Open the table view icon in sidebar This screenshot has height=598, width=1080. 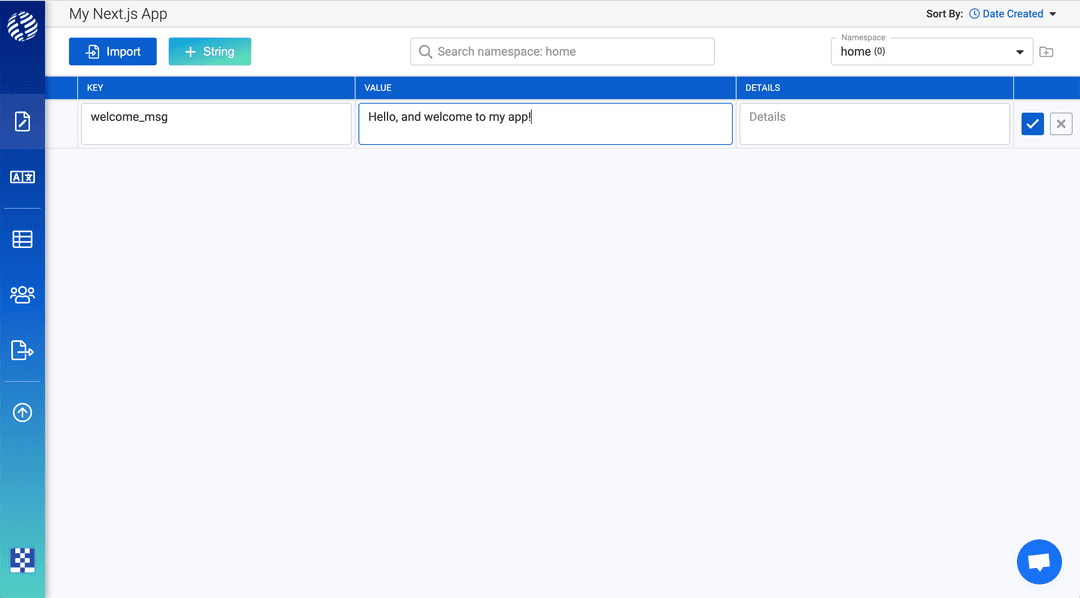click(x=22, y=238)
